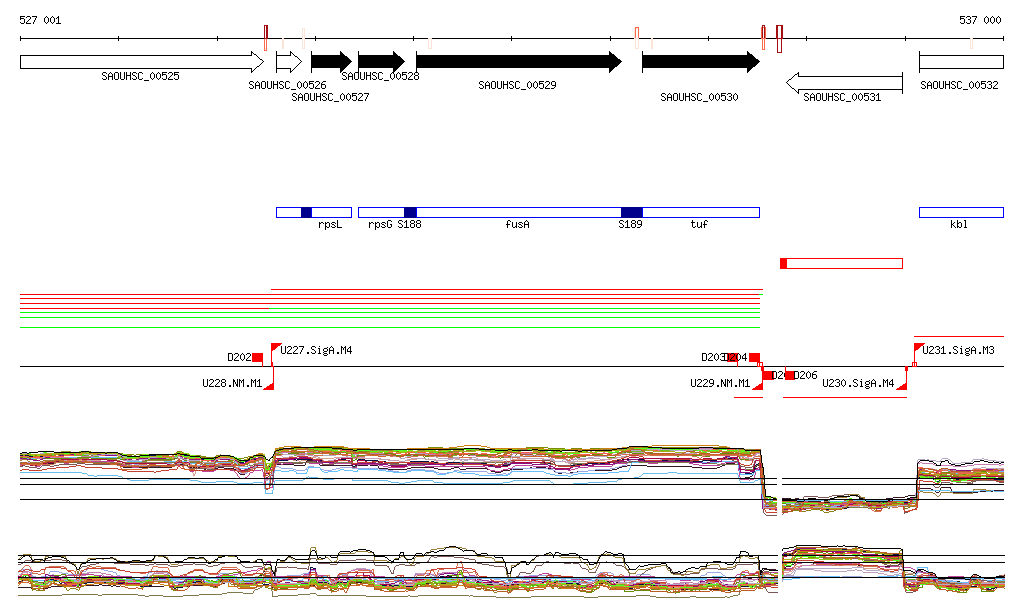Click the S189 label
The width and height of the screenshot is (1024, 611).
630,224
